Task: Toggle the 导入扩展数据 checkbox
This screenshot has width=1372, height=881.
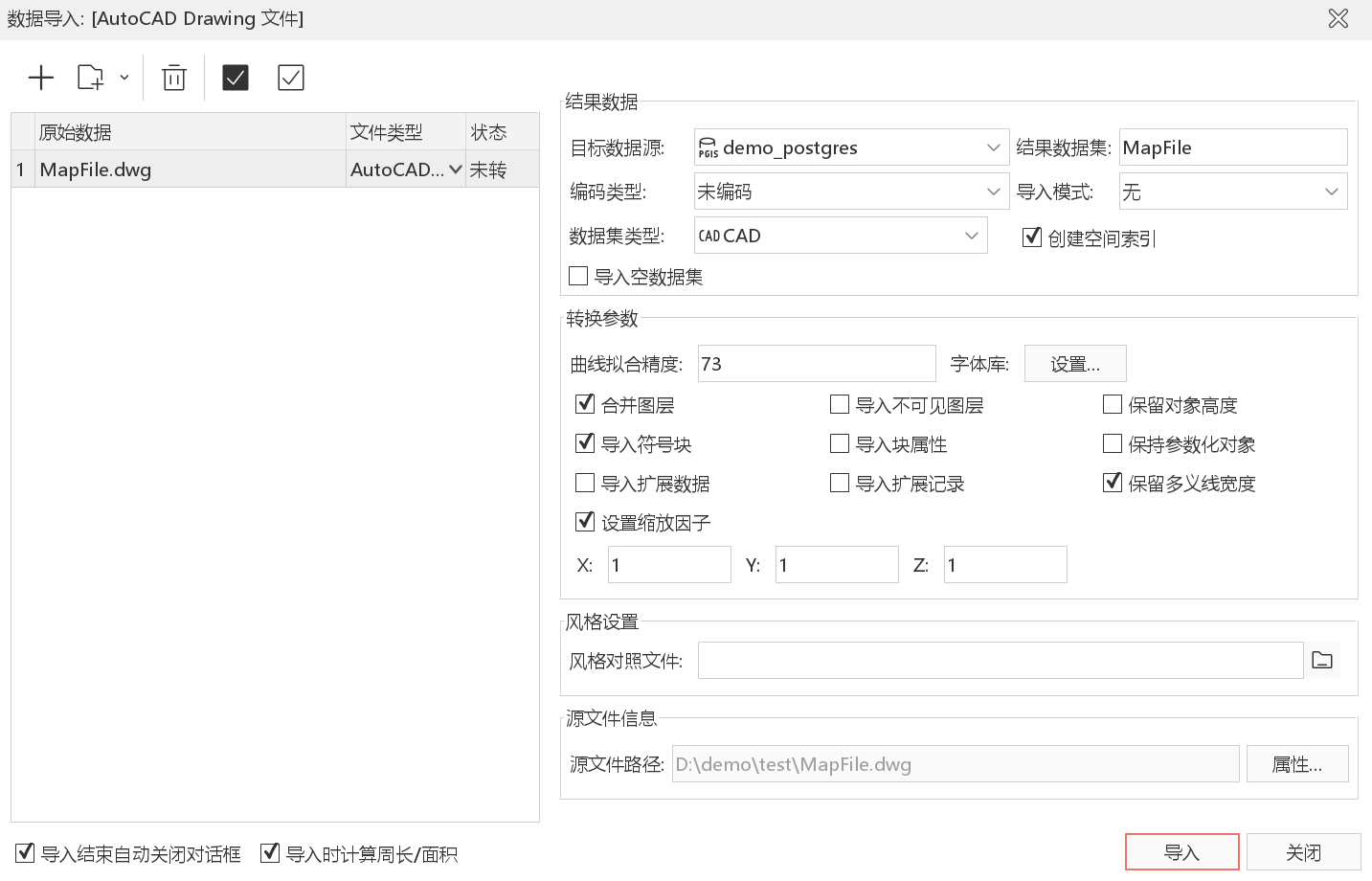Action: (x=585, y=483)
